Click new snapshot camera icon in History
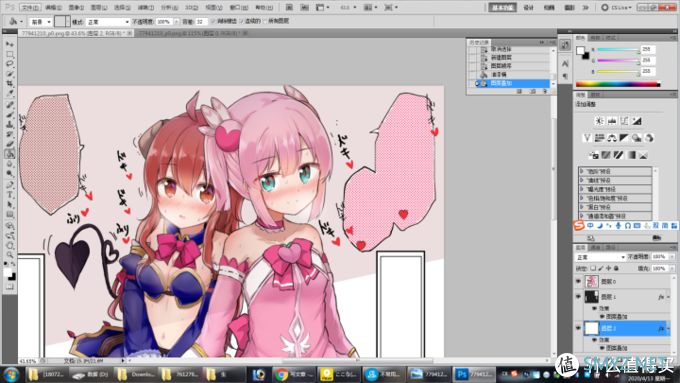This screenshot has height=383, width=680. pos(533,92)
